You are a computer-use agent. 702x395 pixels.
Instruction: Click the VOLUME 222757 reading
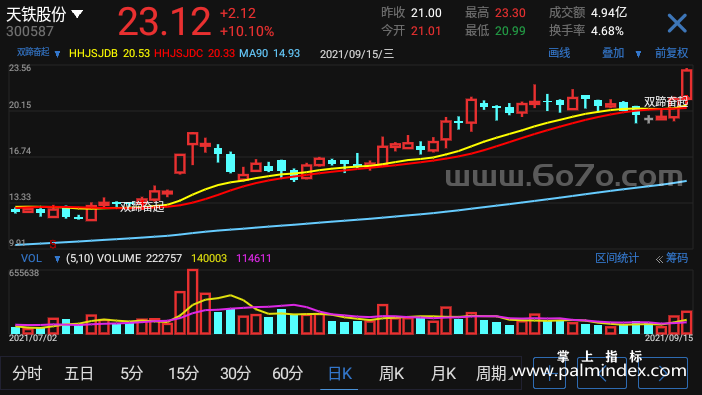click(140, 258)
